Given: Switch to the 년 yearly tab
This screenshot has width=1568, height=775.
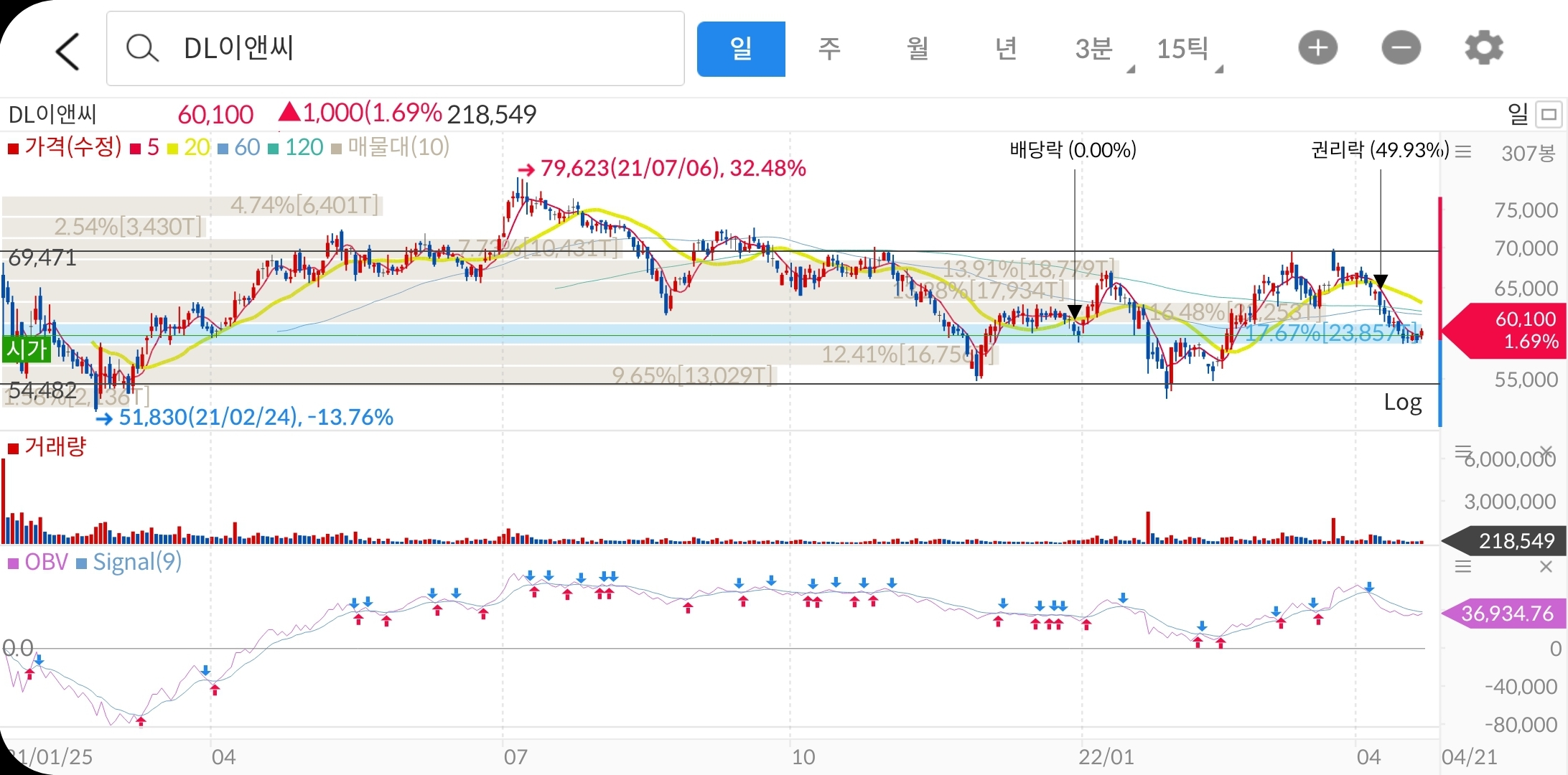Looking at the screenshot, I should click(1006, 49).
